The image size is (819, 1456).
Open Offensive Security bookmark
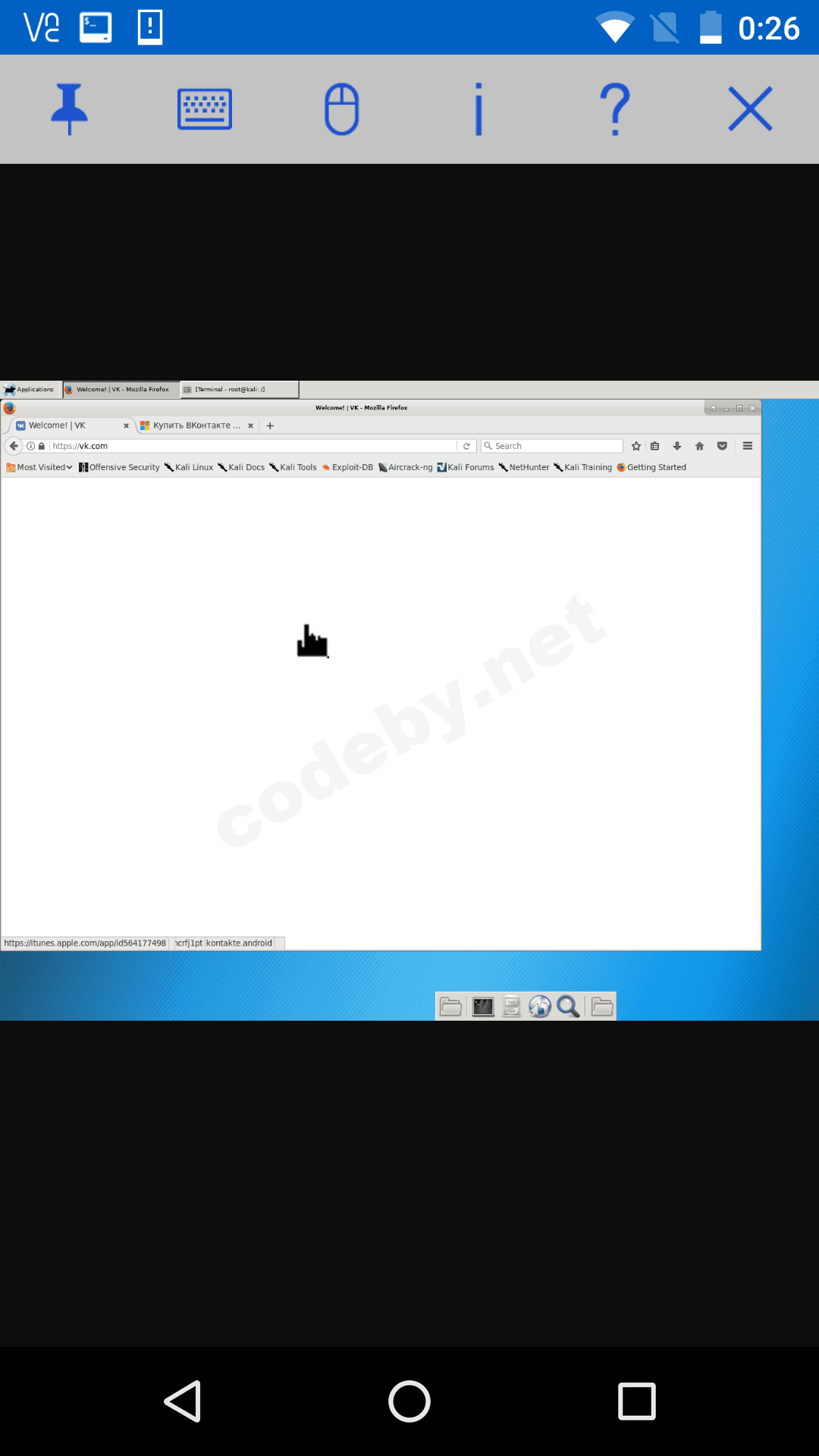pos(119,467)
